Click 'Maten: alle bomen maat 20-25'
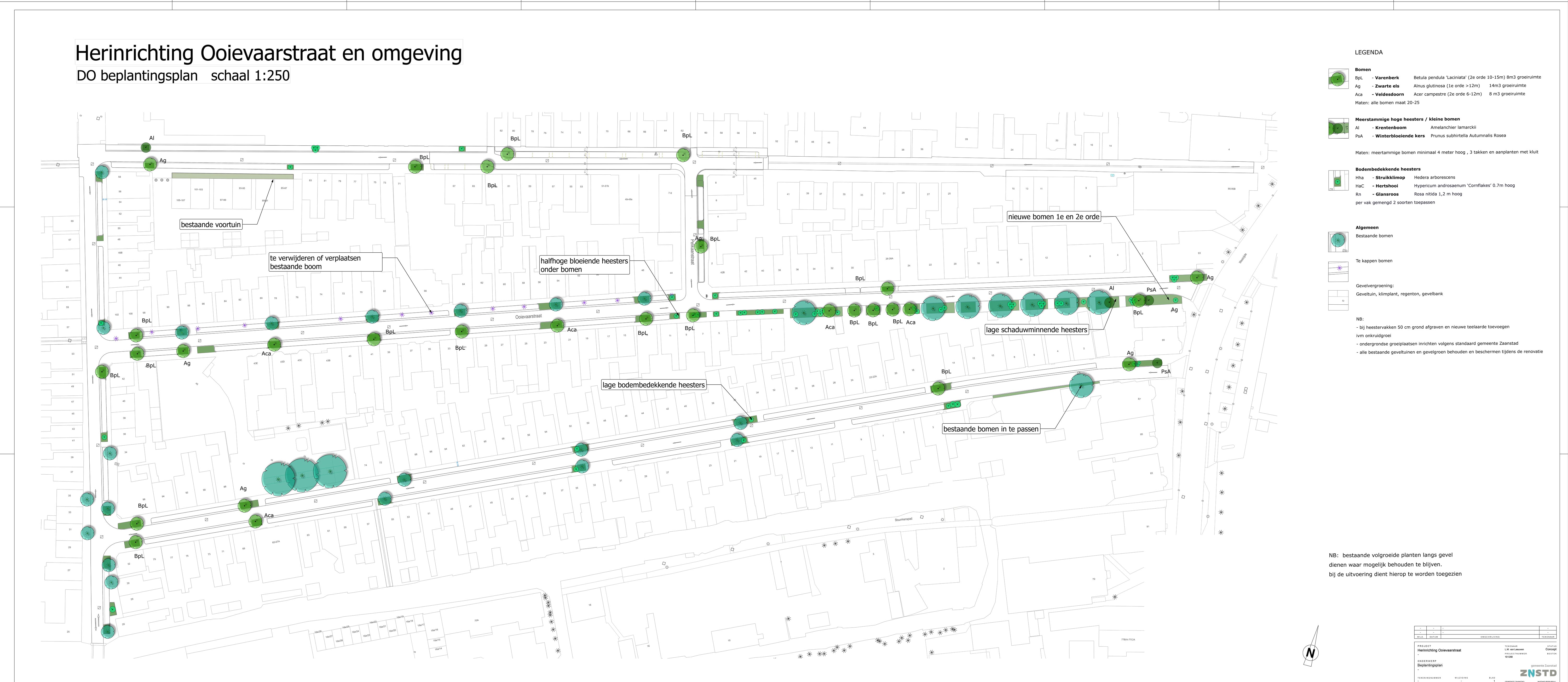1568x682 pixels. click(1387, 103)
